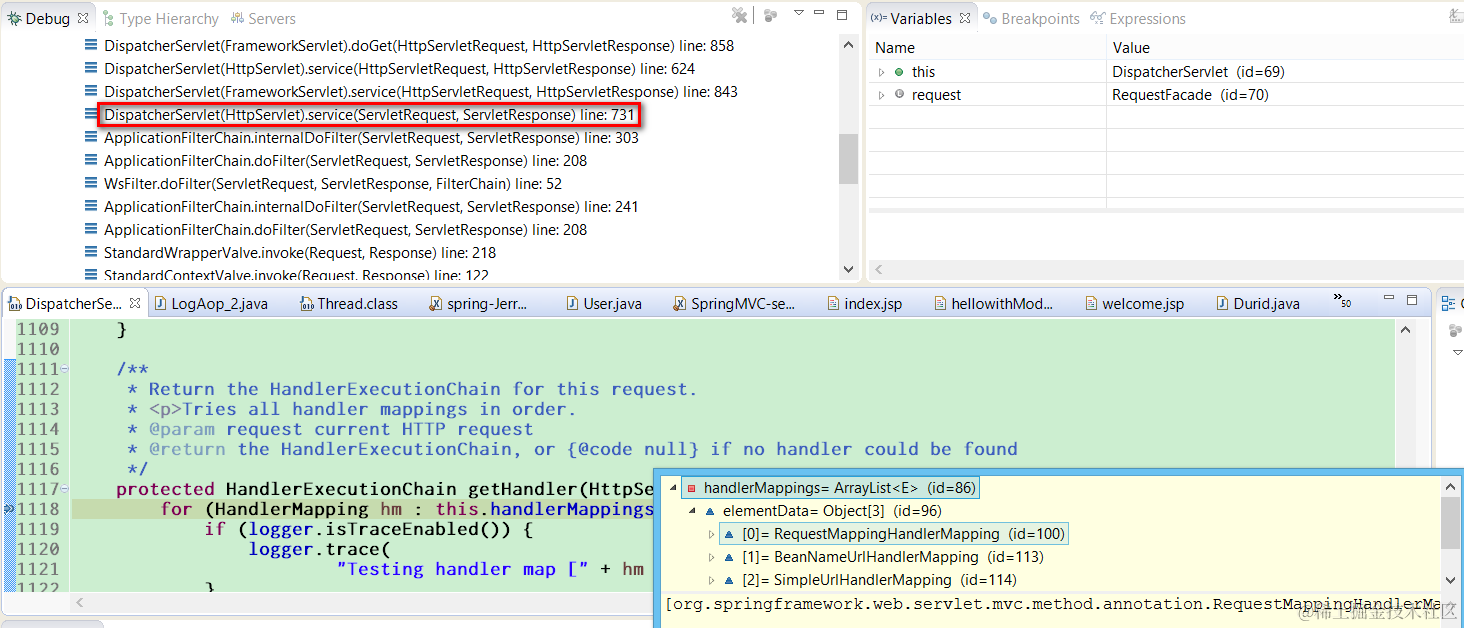This screenshot has width=1464, height=628.
Task: Switch to the Servers tab
Action: coord(264,18)
